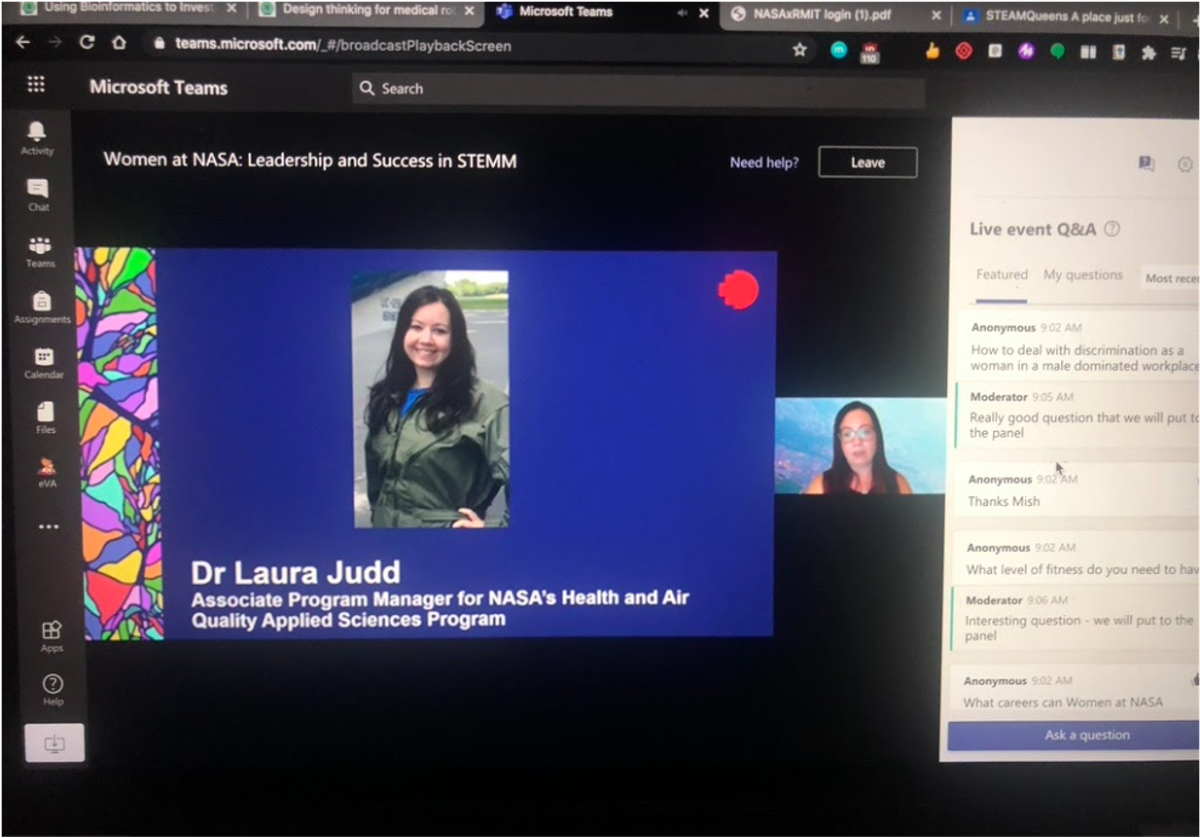Open the Teams icon in sidebar

[x=40, y=251]
